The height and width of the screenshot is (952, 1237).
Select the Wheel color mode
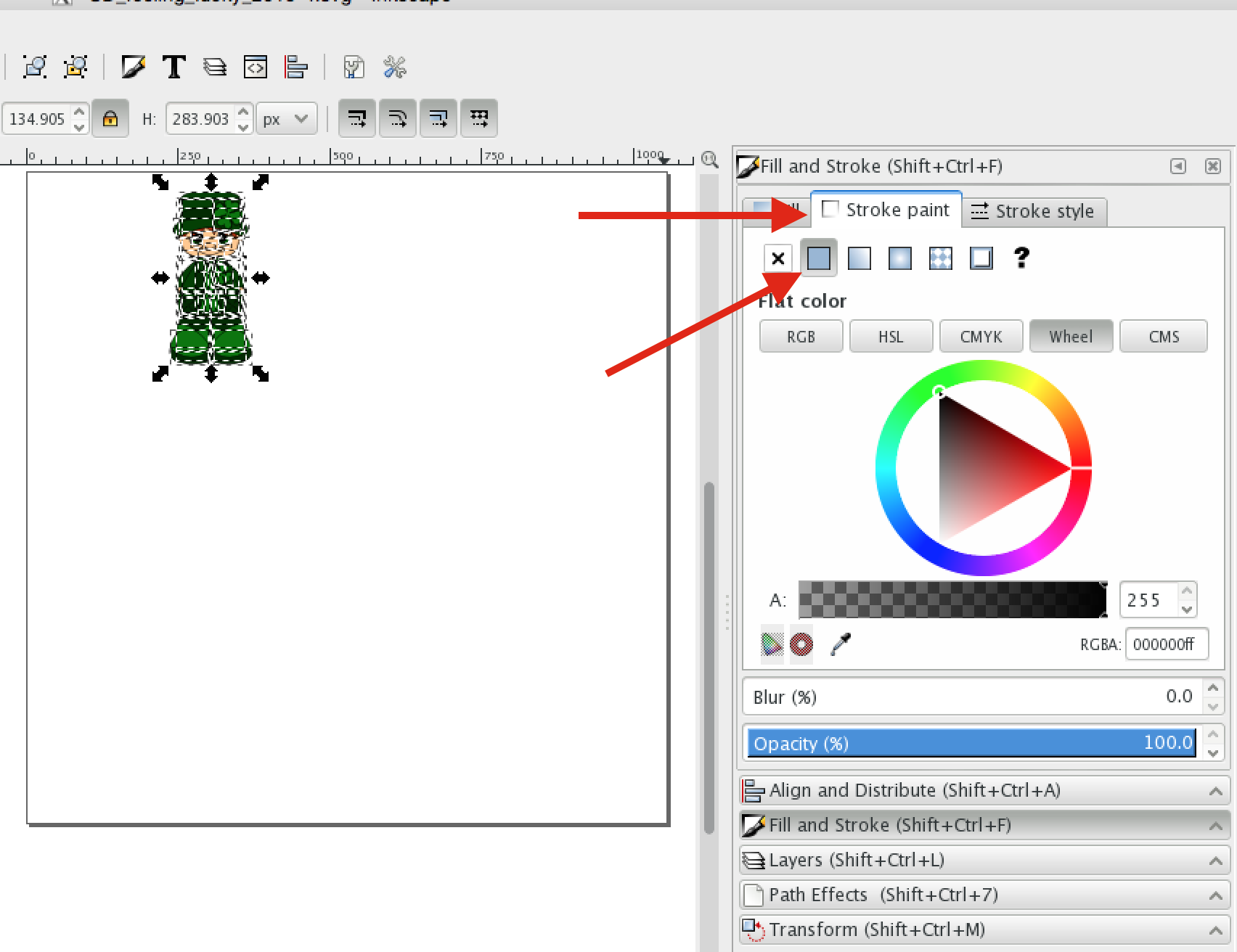(x=1071, y=337)
